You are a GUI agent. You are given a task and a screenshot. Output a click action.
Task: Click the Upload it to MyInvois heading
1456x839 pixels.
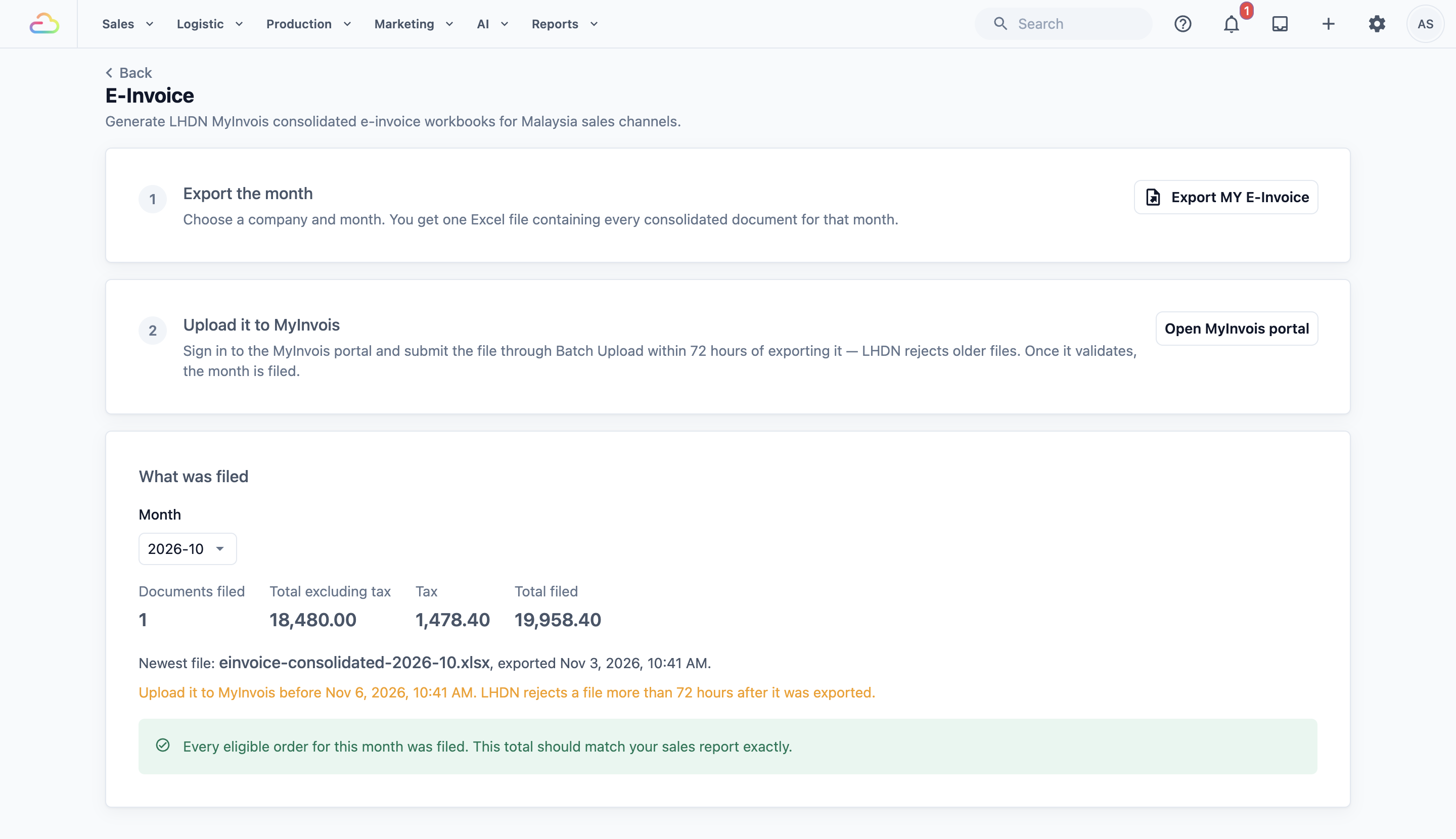(262, 325)
